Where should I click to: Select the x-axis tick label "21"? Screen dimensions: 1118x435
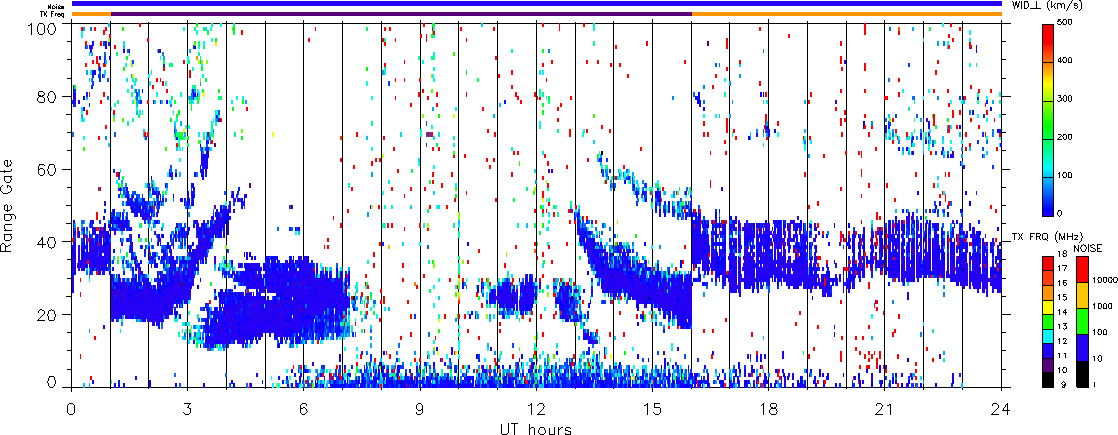click(x=885, y=409)
